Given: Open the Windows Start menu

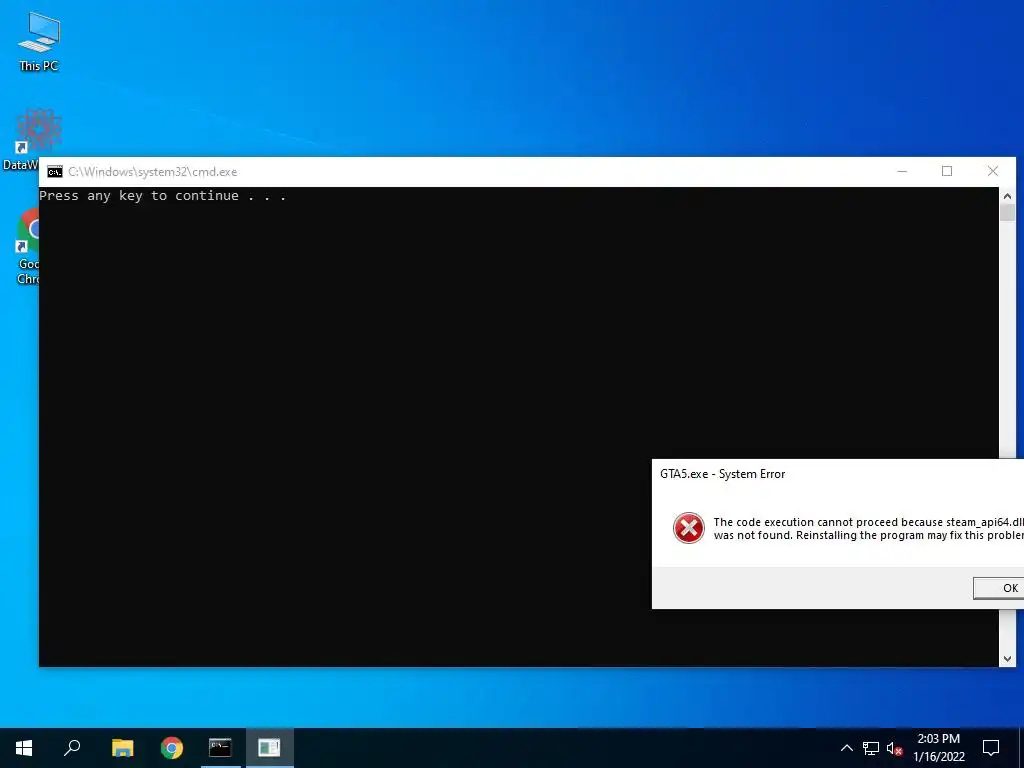Looking at the screenshot, I should (24, 748).
